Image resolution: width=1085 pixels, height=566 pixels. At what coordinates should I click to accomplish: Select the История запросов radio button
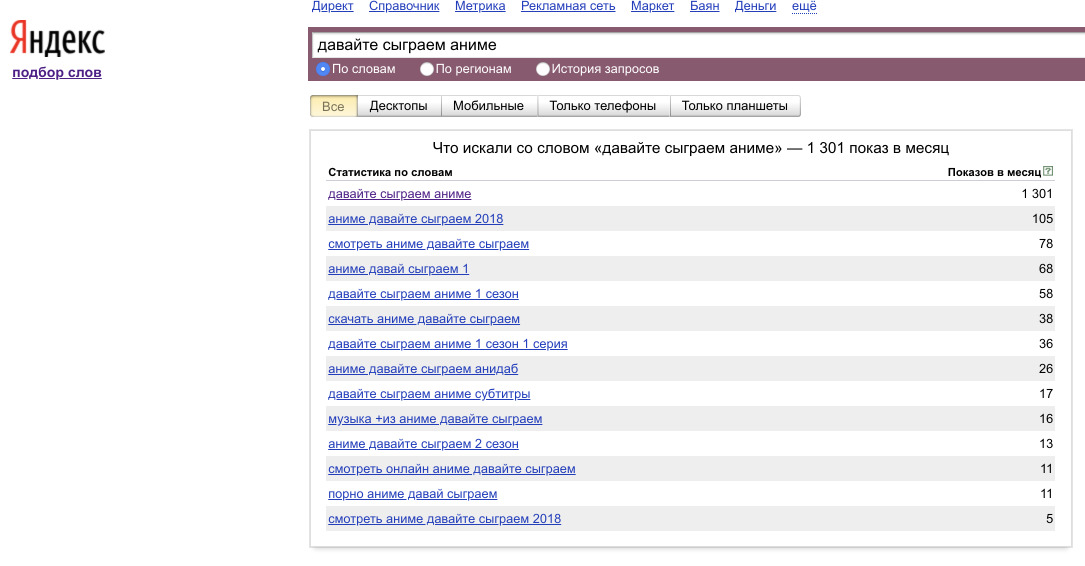coord(543,69)
